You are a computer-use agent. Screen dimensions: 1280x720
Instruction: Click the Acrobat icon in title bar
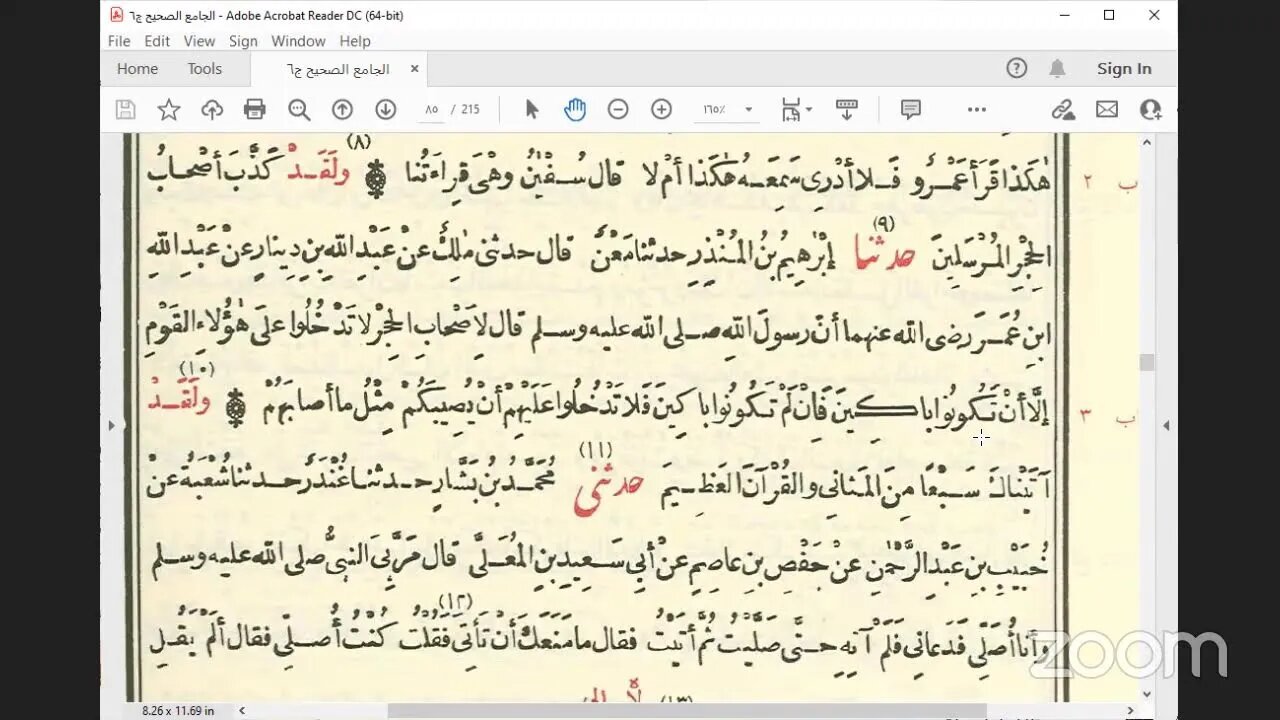pos(117,15)
